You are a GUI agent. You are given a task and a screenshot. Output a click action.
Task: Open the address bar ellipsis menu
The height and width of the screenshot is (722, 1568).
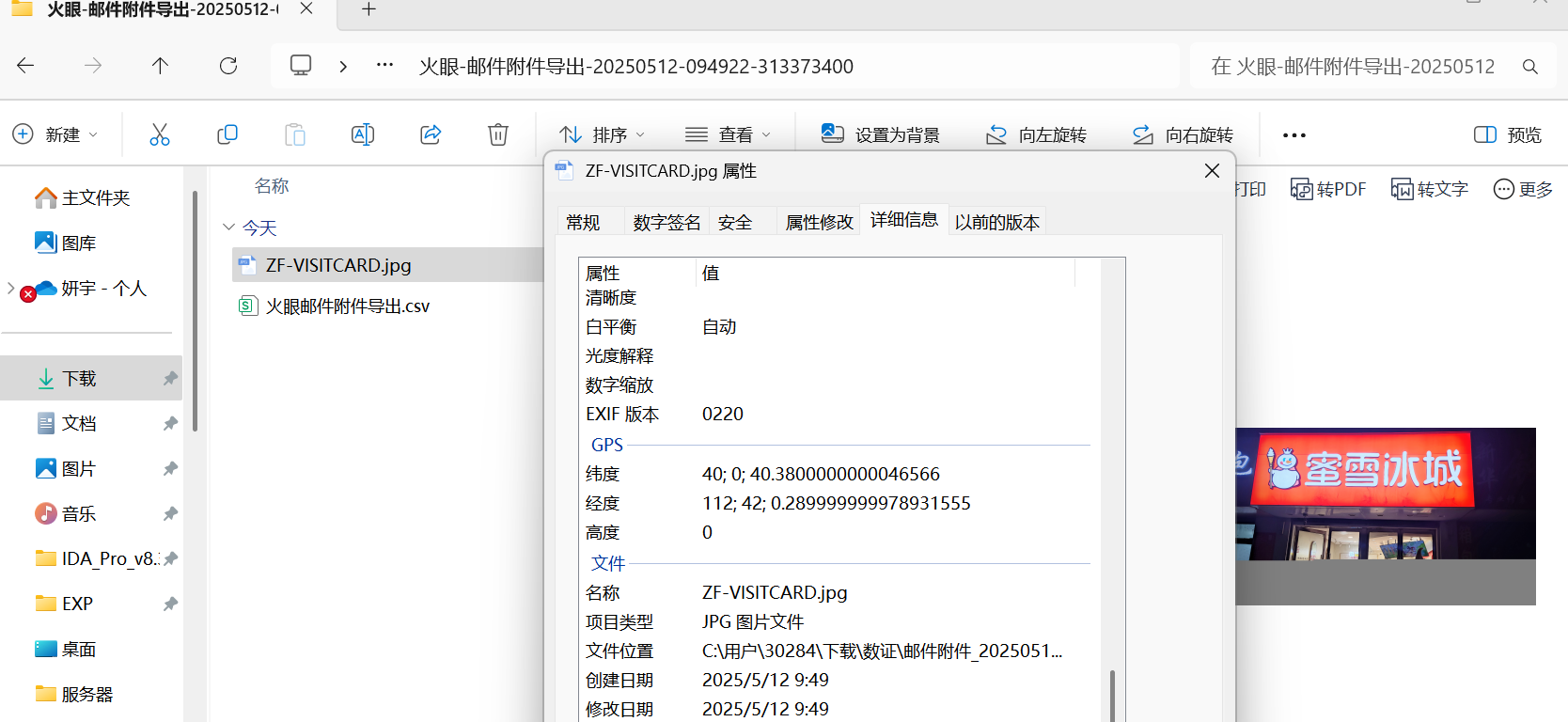[384, 65]
